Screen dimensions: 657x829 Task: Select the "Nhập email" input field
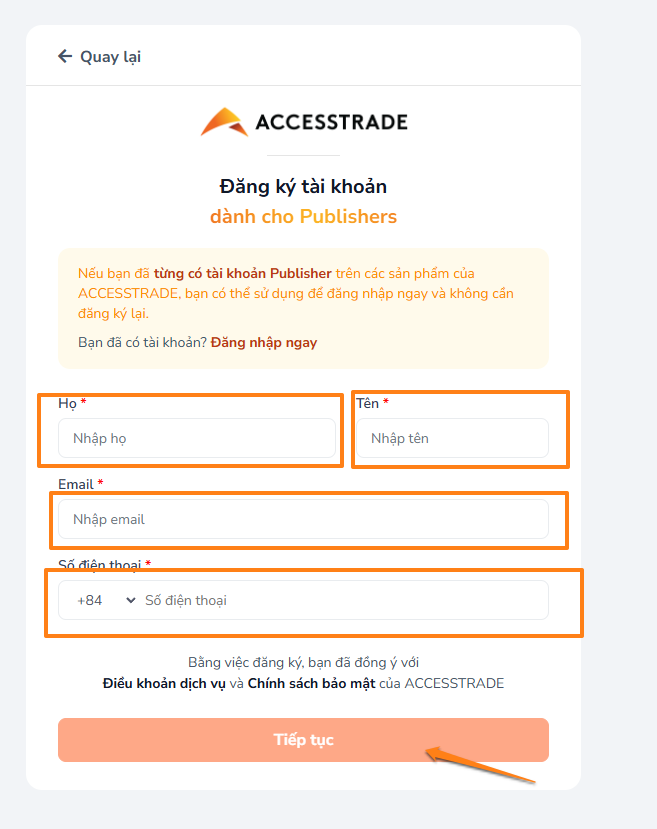(303, 519)
